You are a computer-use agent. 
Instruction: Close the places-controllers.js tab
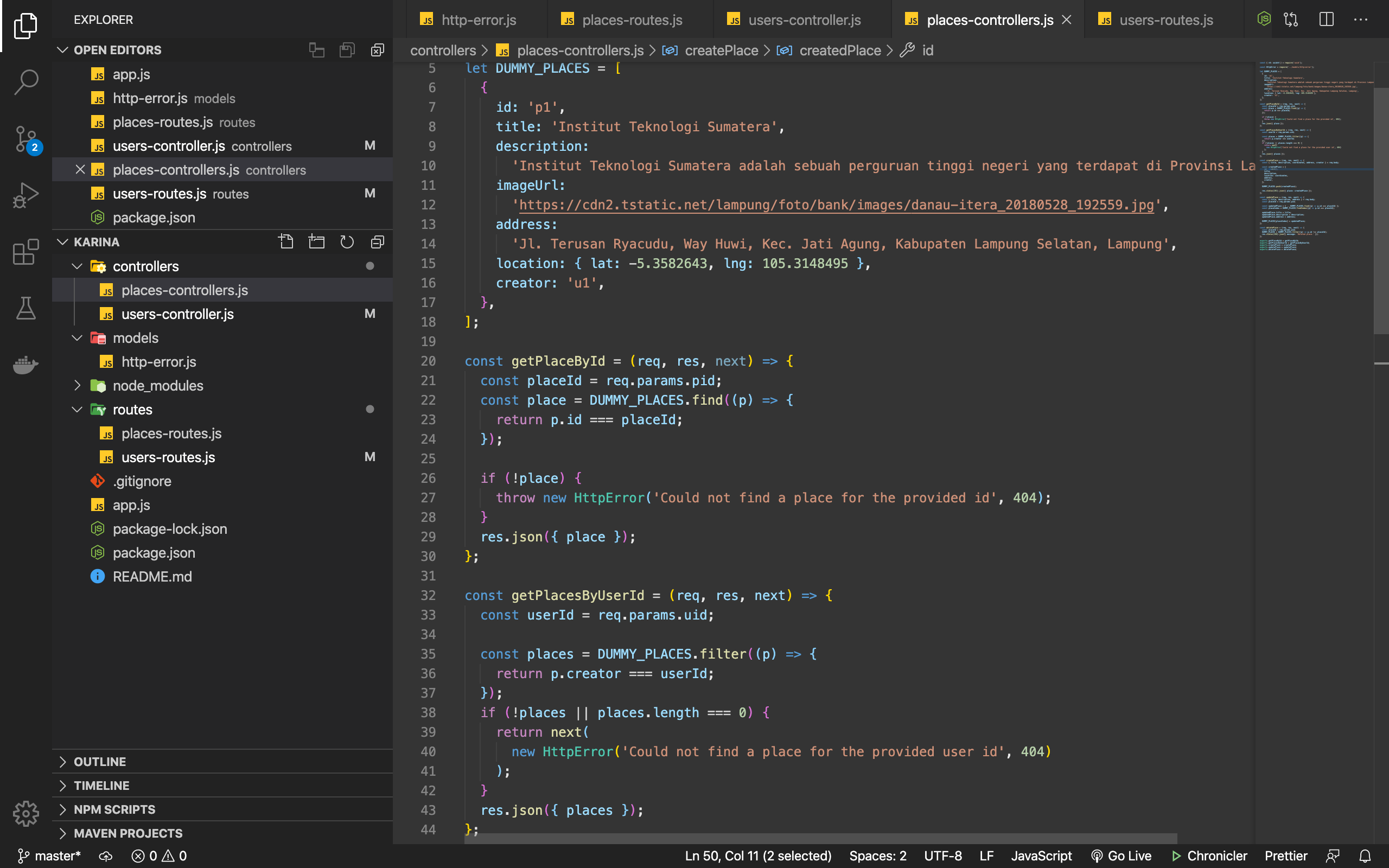pyautogui.click(x=1066, y=20)
